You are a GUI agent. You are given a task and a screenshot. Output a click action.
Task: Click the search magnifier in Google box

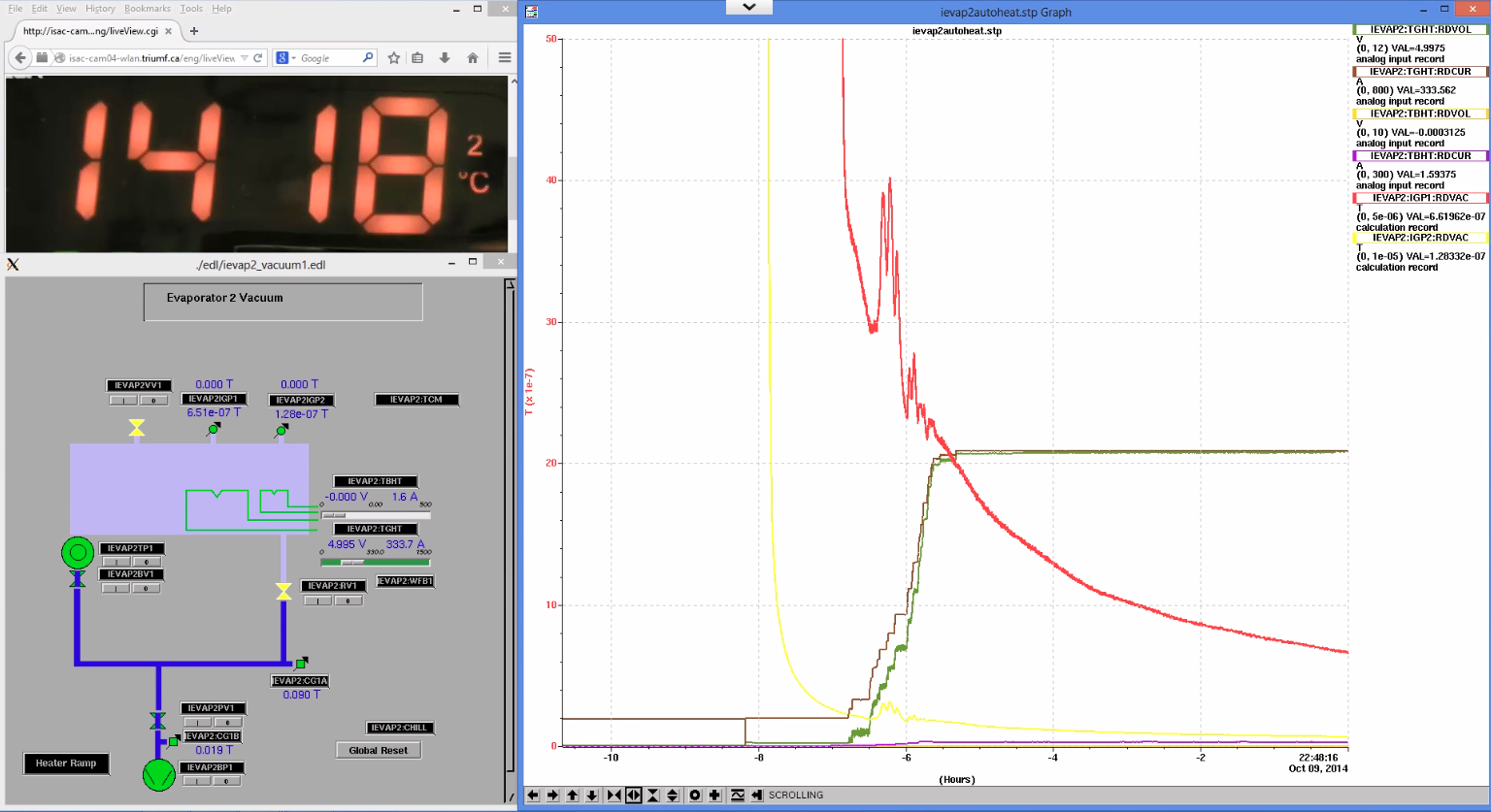tap(368, 57)
